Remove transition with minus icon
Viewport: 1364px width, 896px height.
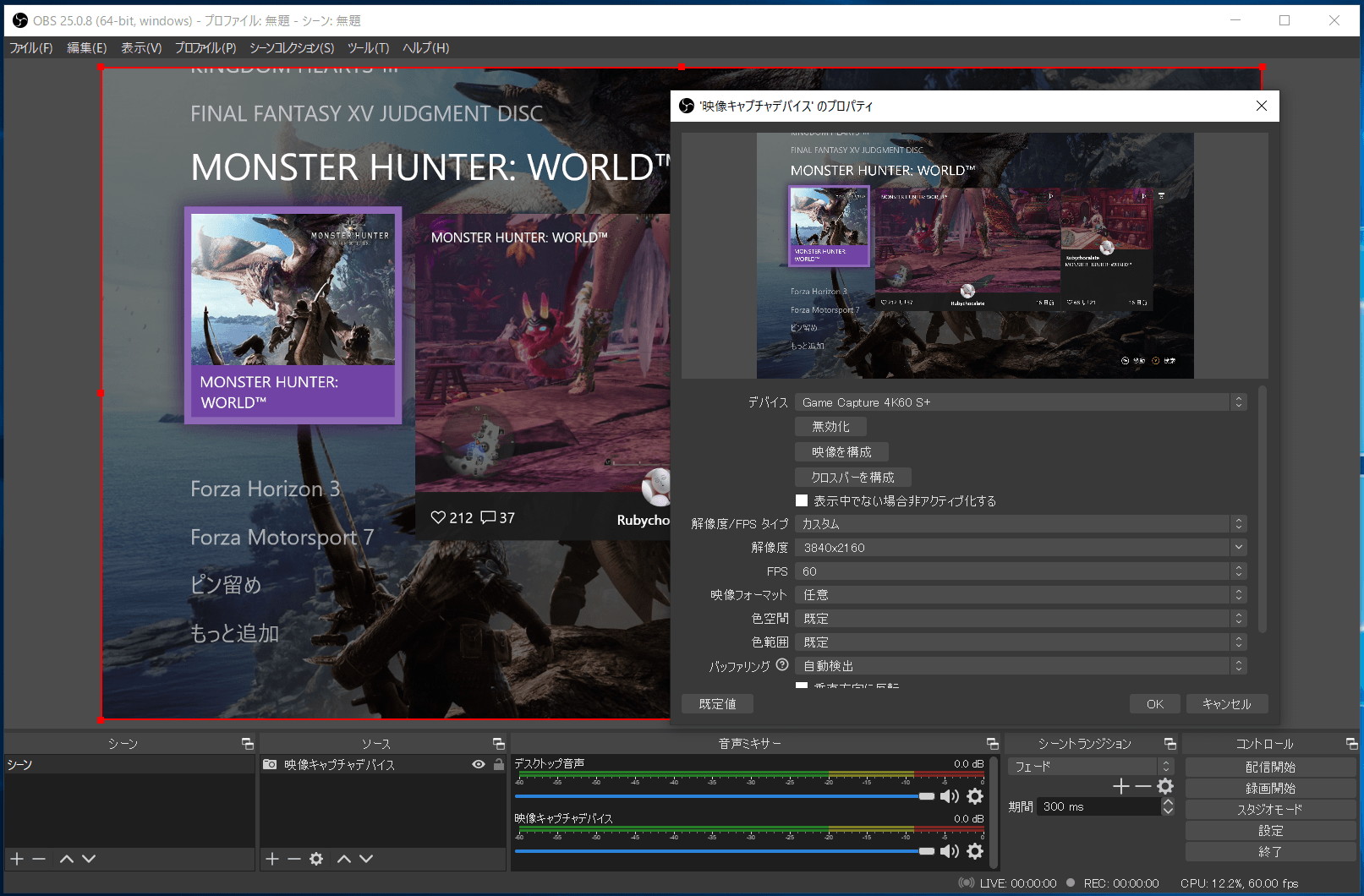[x=1143, y=787]
